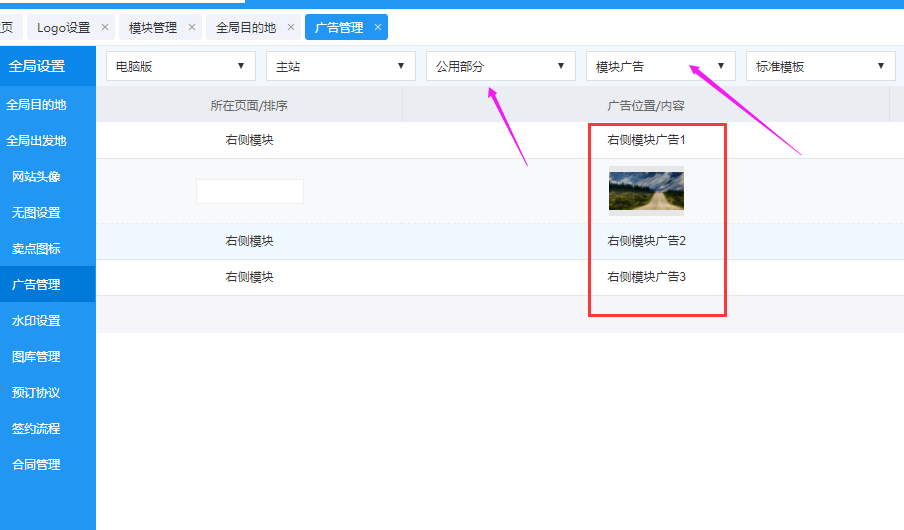Switch to the Logo设置 tab

click(63, 28)
